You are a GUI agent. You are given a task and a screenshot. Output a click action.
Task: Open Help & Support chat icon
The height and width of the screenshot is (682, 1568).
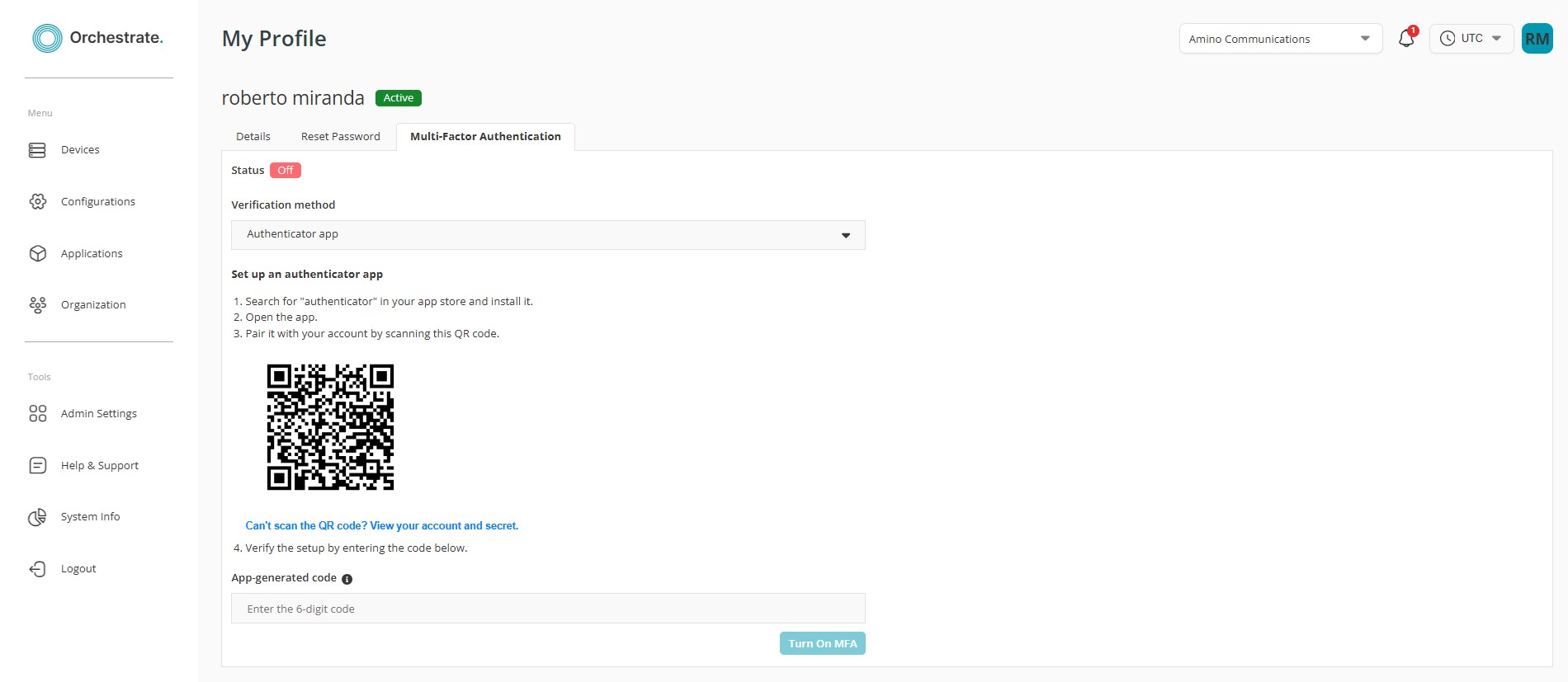37,466
